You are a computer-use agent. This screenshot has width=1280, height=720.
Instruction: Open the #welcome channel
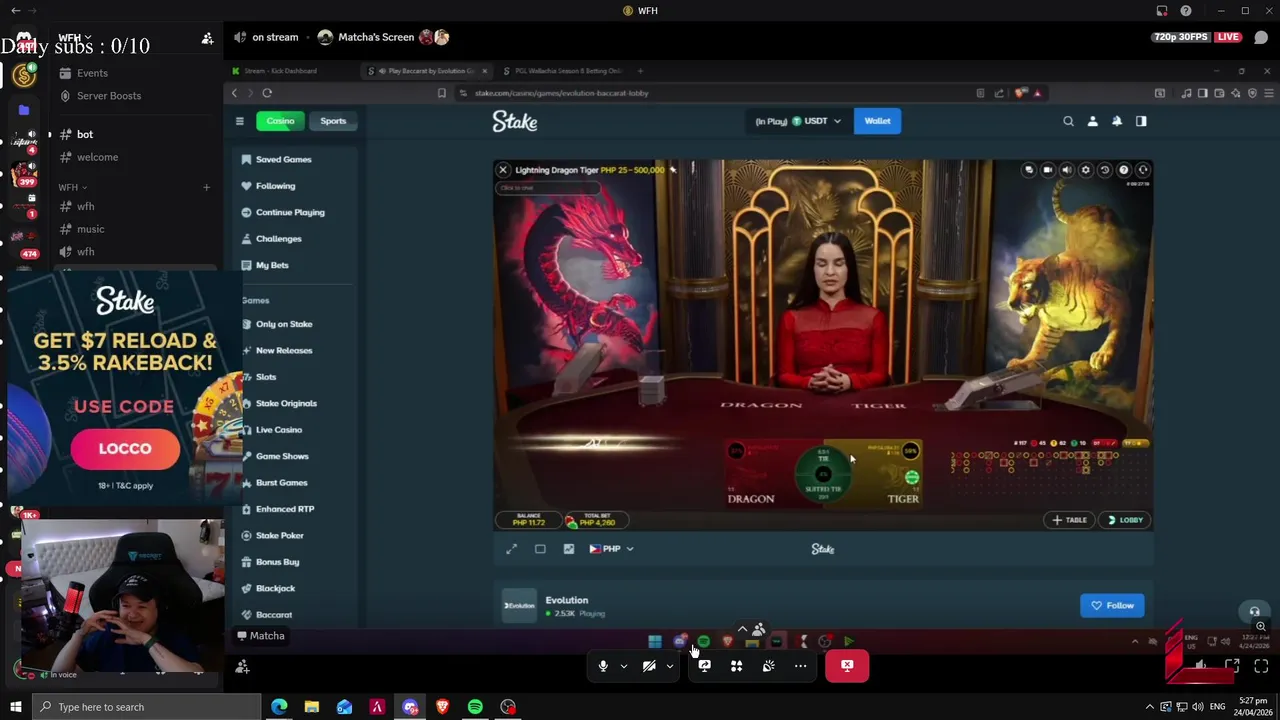pyautogui.click(x=97, y=157)
